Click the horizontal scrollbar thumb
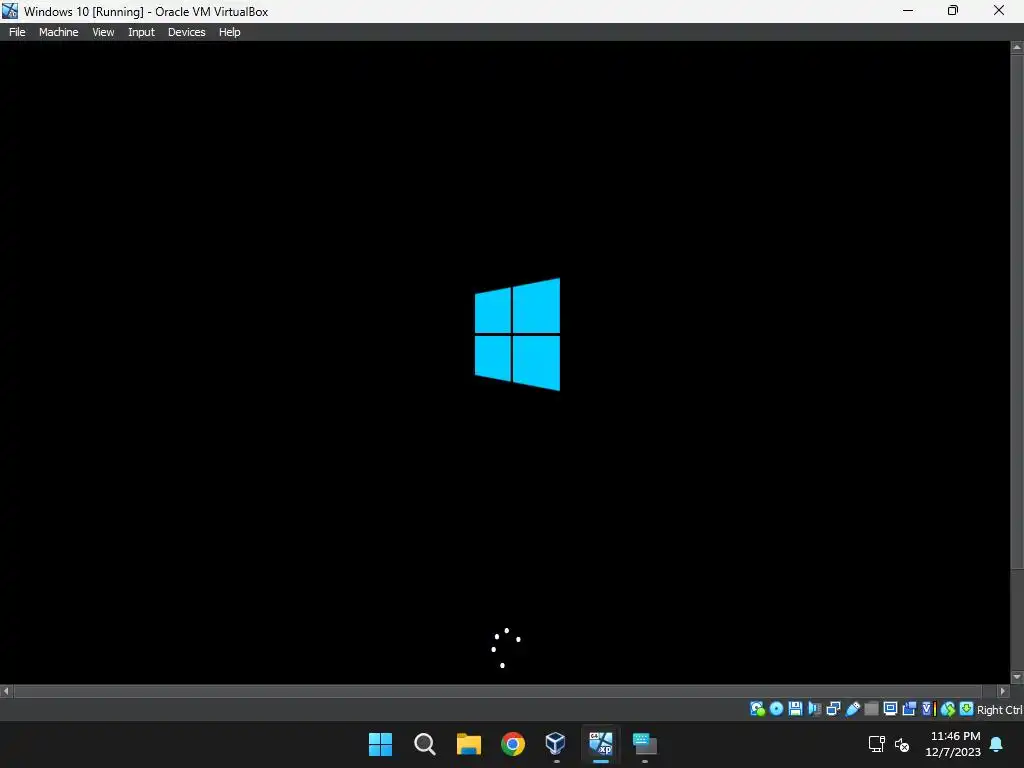The height and width of the screenshot is (768, 1024). 498,691
